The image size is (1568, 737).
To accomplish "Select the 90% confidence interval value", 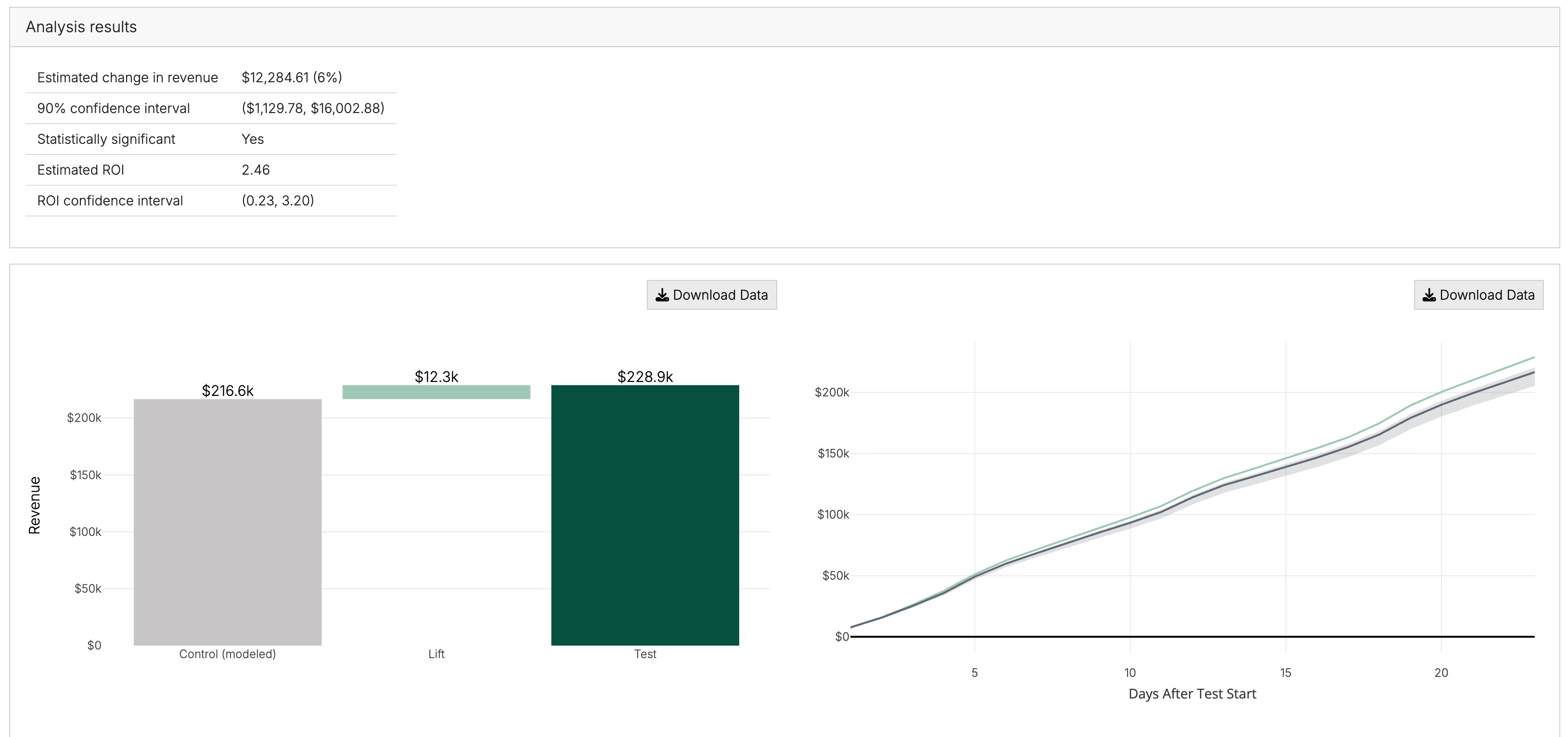I will click(313, 108).
